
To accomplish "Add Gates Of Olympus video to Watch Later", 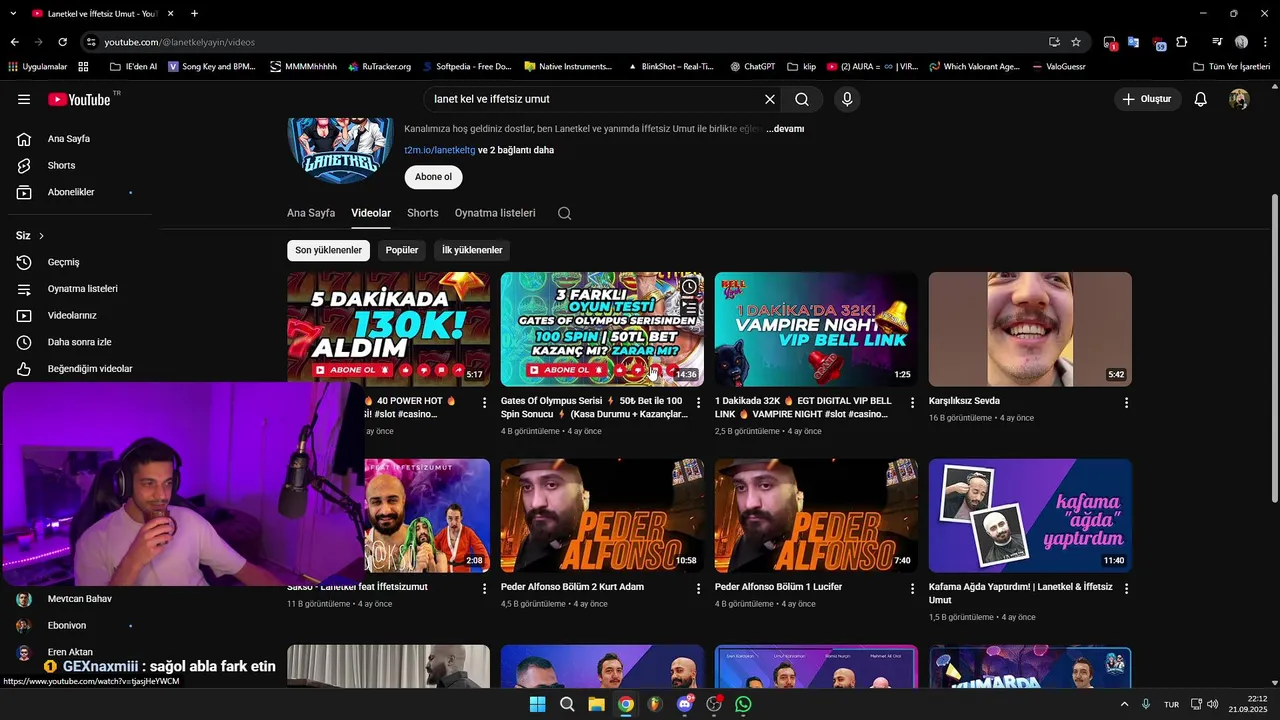I will coord(689,287).
